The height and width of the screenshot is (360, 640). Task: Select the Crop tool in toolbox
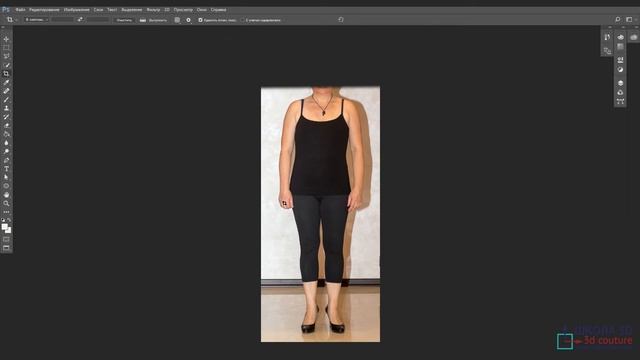(6, 74)
